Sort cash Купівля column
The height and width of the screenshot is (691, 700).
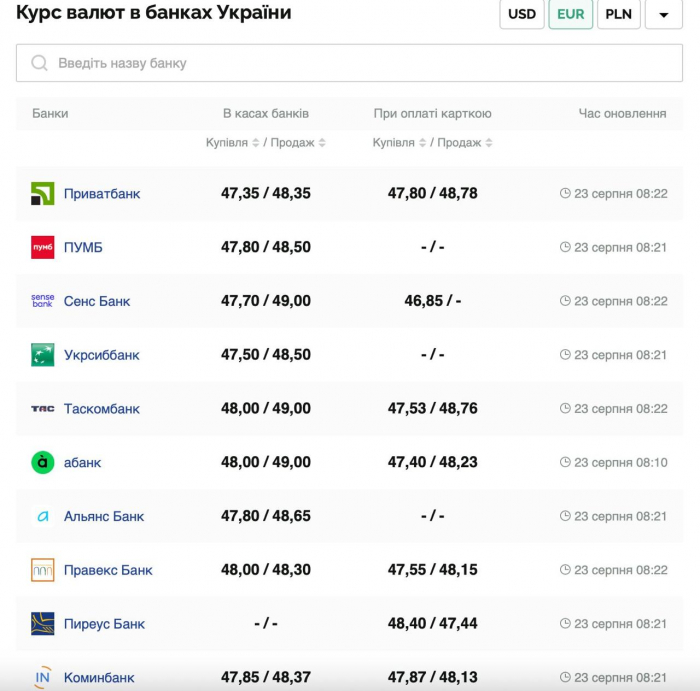coord(255,143)
